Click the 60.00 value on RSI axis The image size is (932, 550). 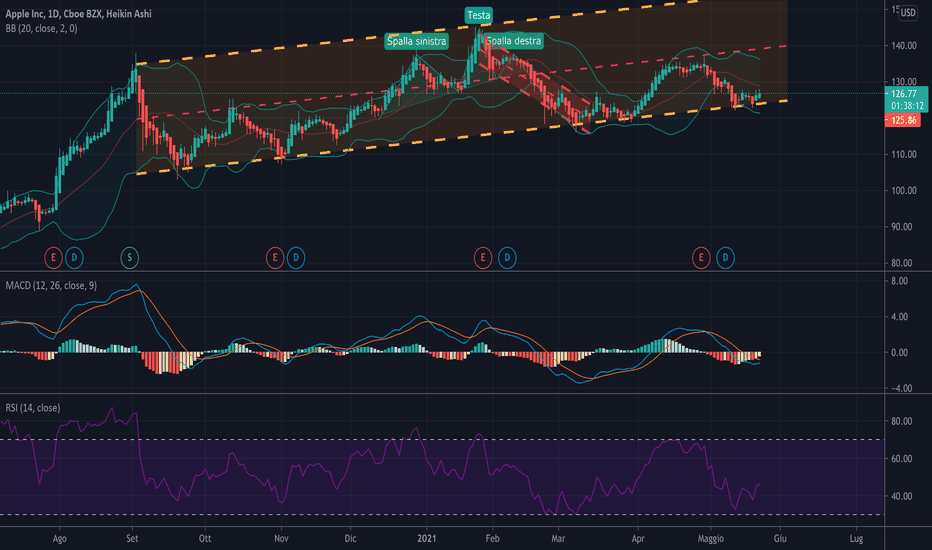902,458
